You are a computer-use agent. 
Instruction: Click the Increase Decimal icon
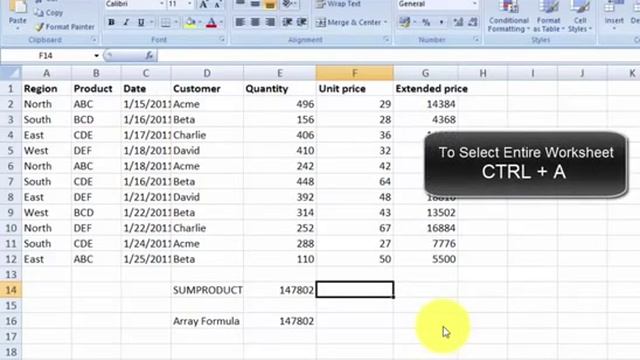(x=458, y=22)
